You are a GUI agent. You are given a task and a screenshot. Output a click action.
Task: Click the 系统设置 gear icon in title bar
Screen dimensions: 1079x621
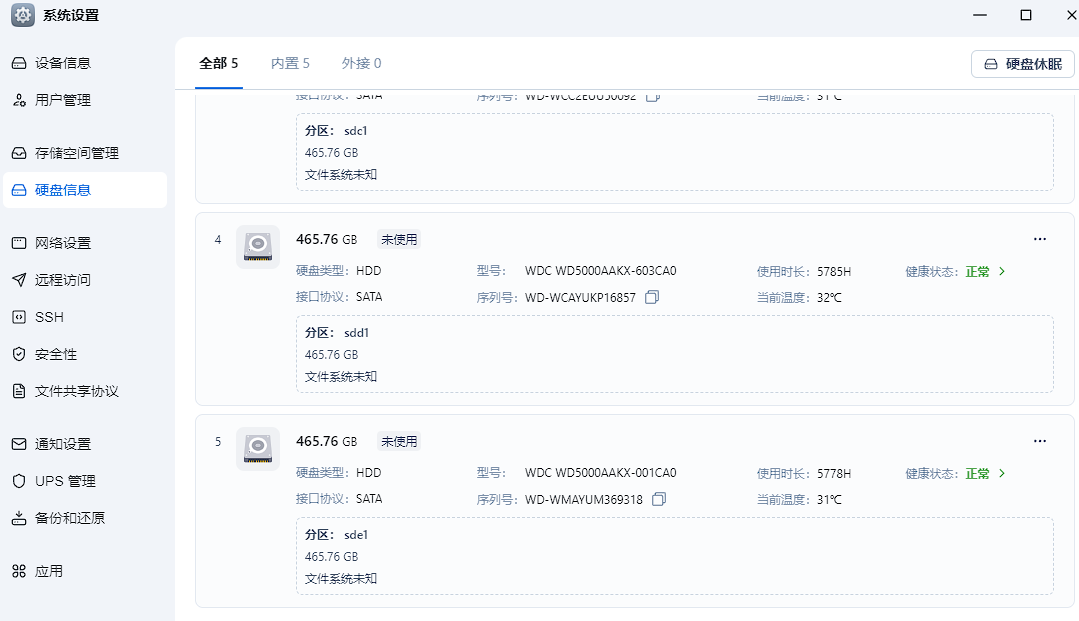[23, 14]
